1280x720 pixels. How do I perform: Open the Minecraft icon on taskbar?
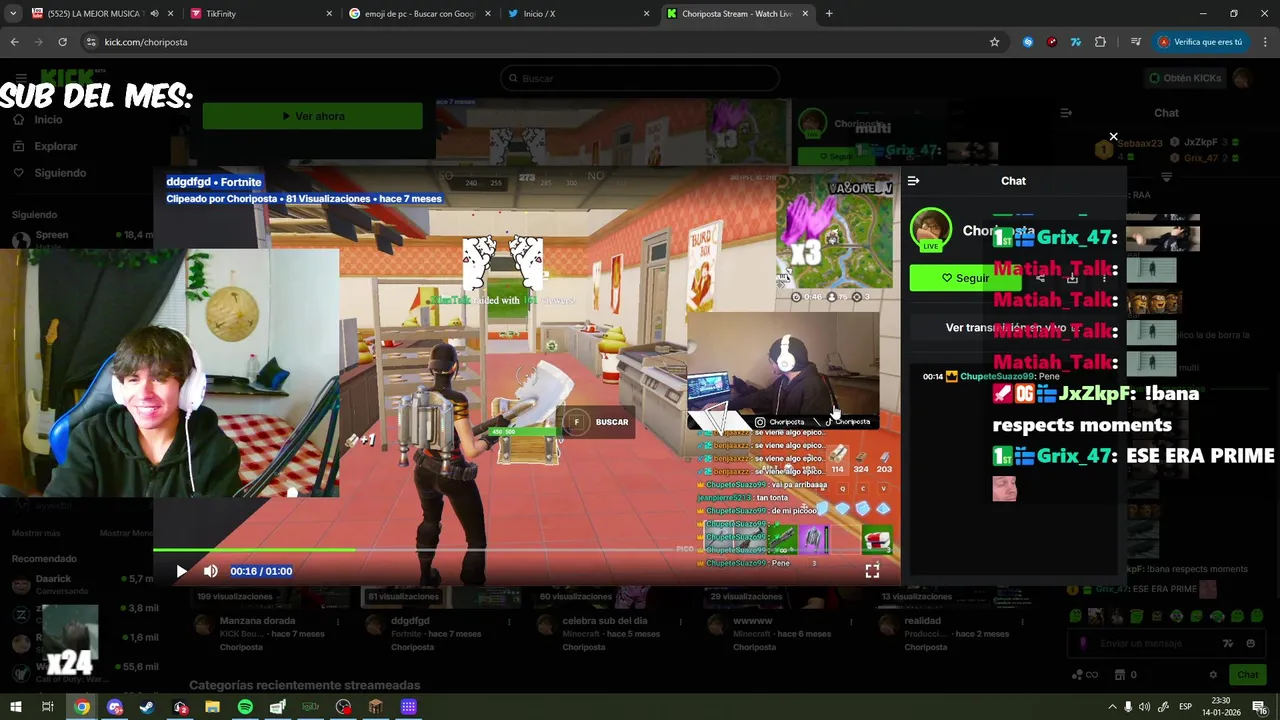[x=375, y=707]
